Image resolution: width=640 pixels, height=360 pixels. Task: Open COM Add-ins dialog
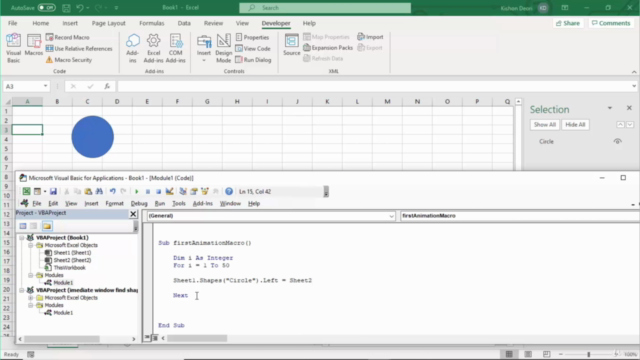(x=176, y=48)
